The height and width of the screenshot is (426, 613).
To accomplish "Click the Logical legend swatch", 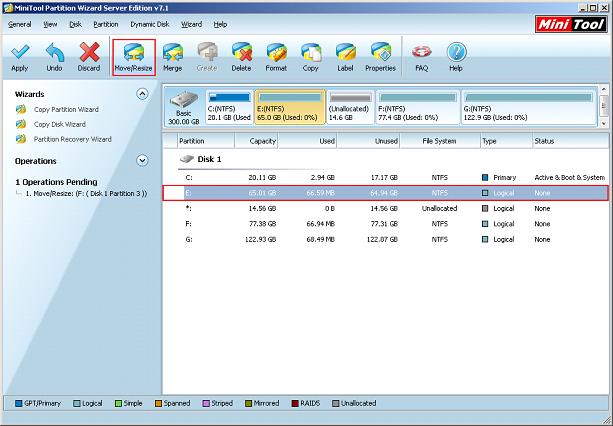I will click(77, 403).
